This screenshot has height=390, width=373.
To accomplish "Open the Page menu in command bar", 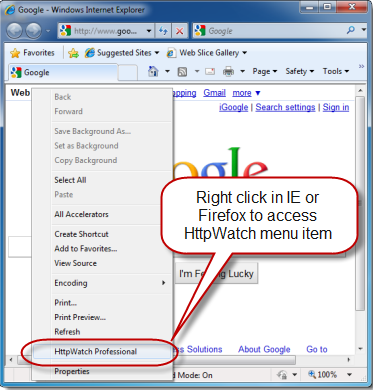I will pyautogui.click(x=265, y=71).
